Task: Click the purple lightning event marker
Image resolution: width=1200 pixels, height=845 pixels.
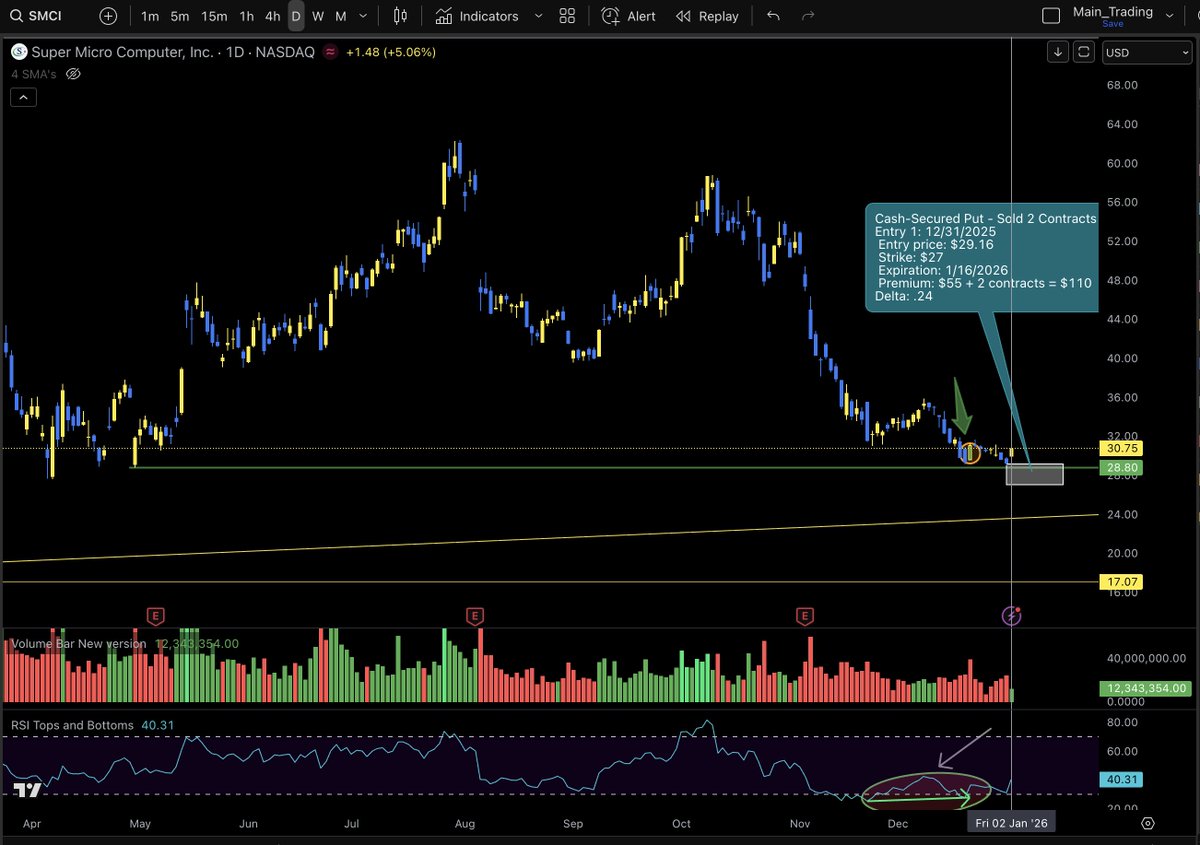Action: [1012, 615]
